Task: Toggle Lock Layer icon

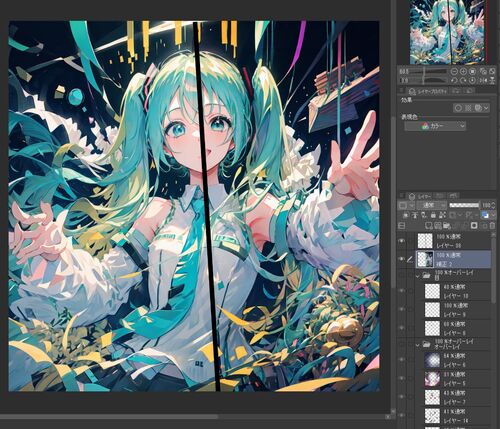Action: pos(433,215)
